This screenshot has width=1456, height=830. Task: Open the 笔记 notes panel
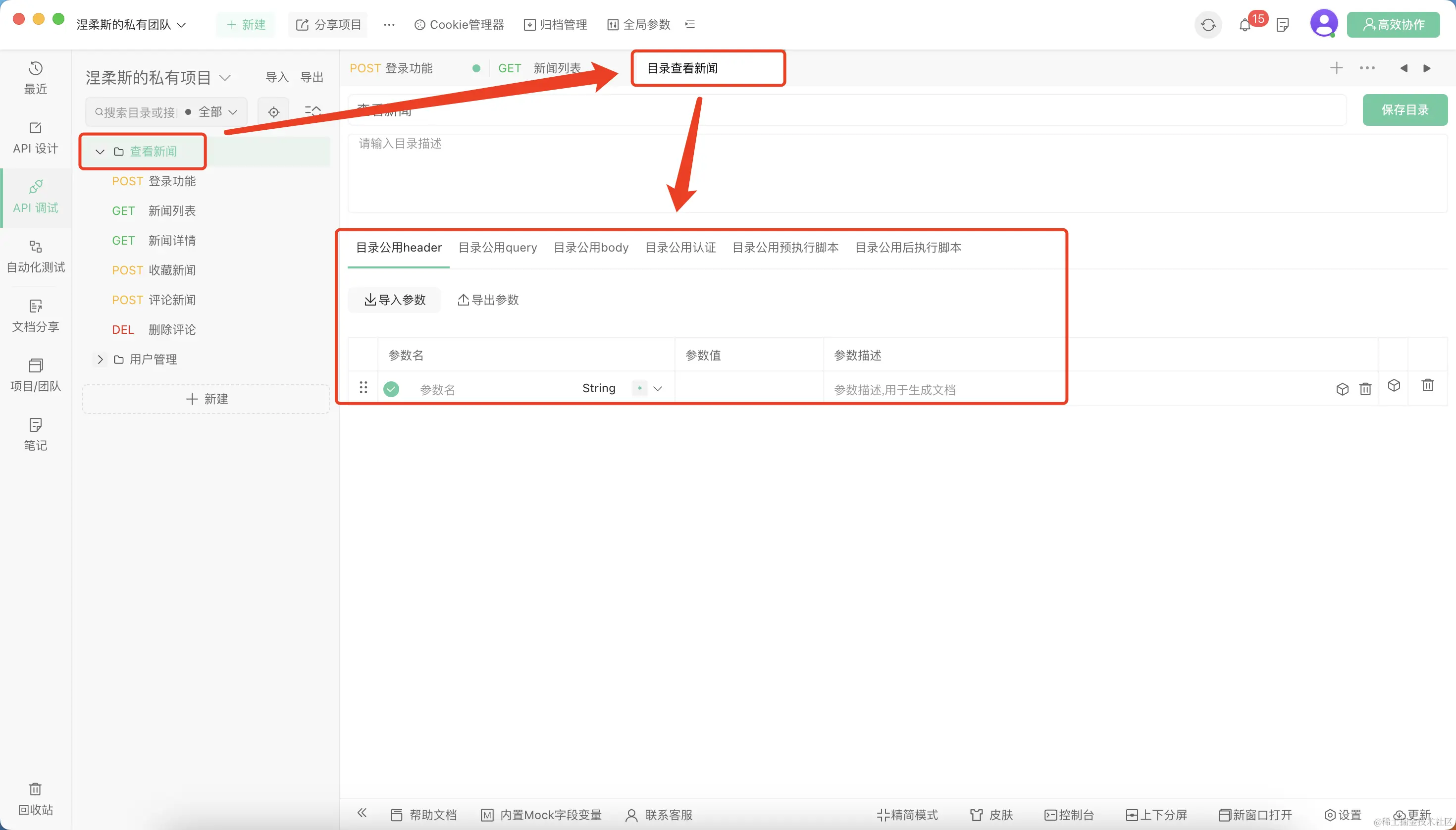[35, 434]
